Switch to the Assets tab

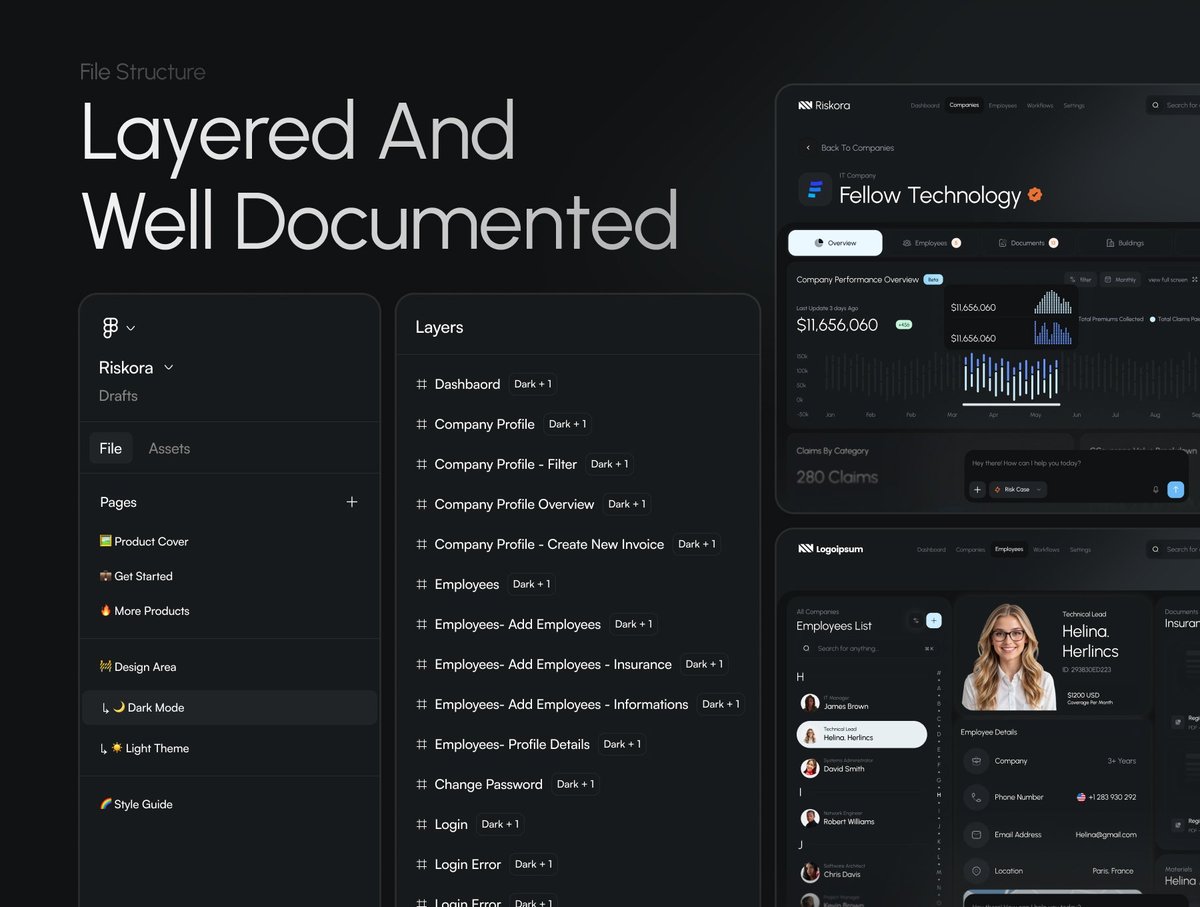pyautogui.click(x=169, y=449)
